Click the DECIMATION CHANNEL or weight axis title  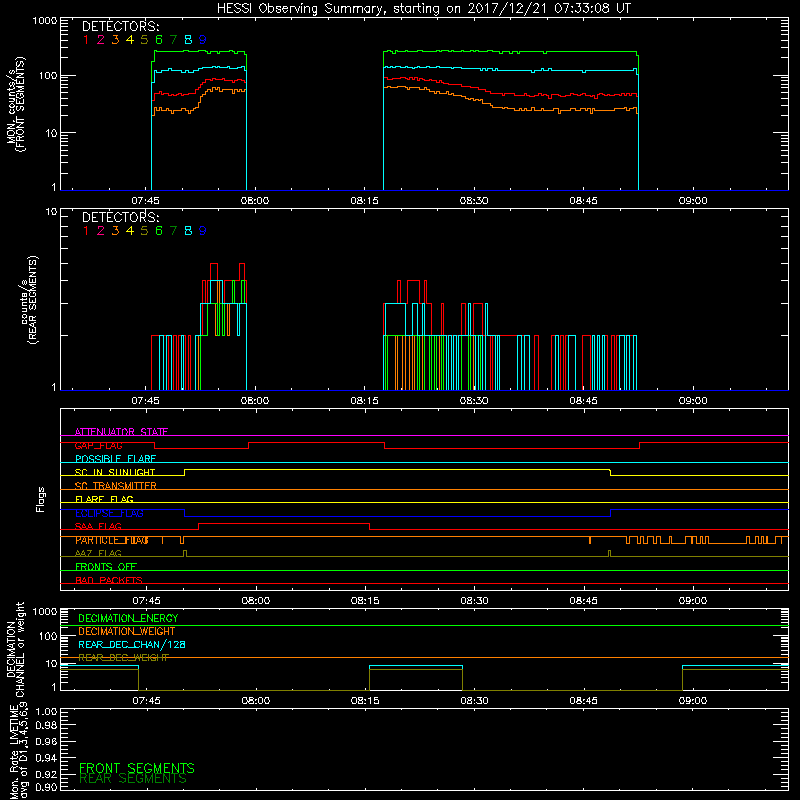pyautogui.click(x=15, y=649)
